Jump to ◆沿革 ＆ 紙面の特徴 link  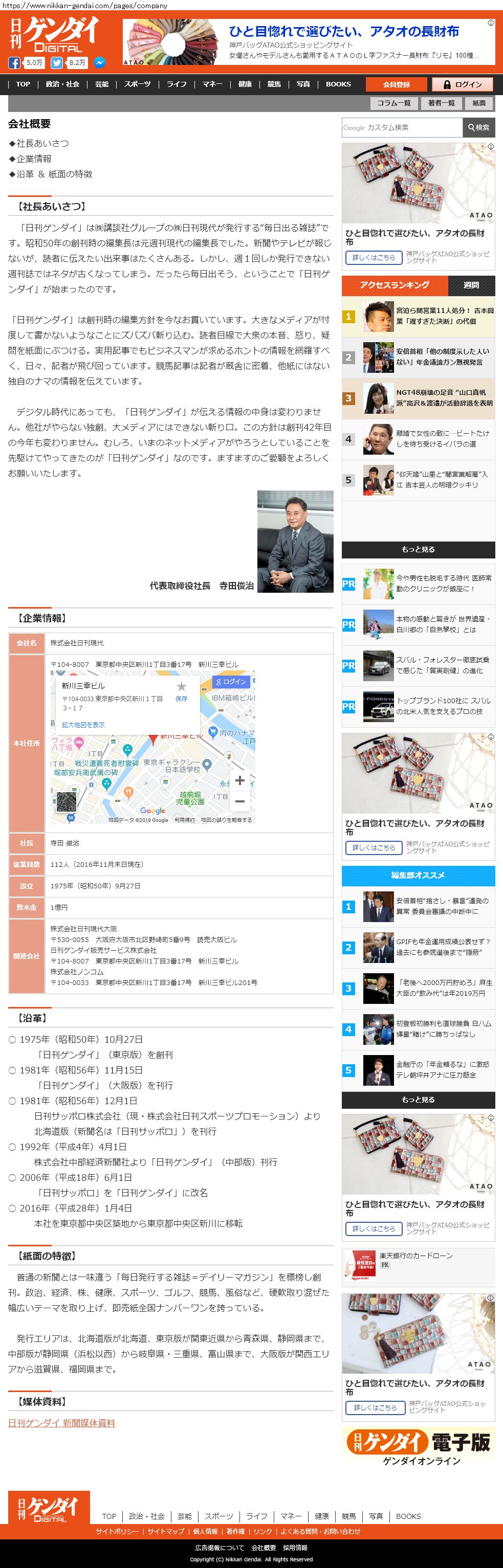tap(51, 174)
